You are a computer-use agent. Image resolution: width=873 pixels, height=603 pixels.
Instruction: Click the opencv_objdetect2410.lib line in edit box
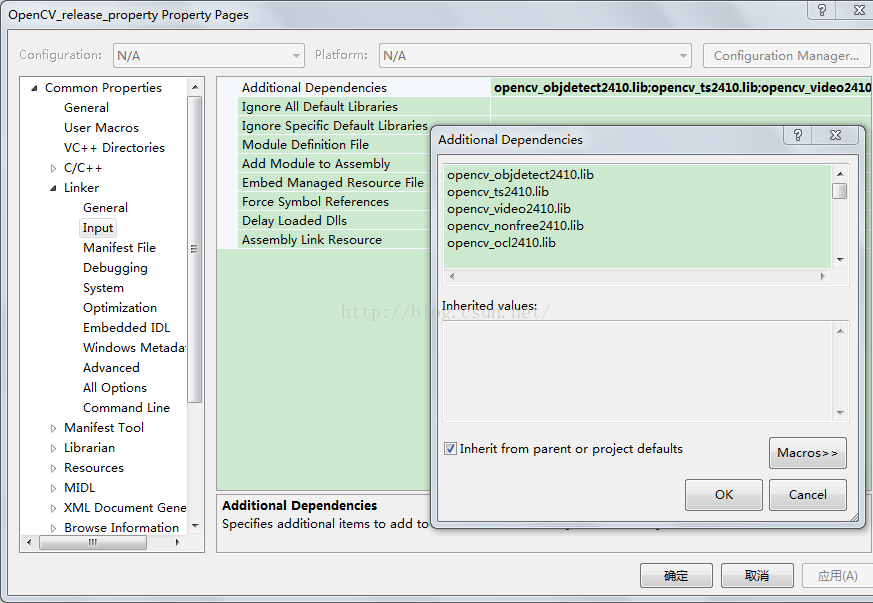click(520, 175)
